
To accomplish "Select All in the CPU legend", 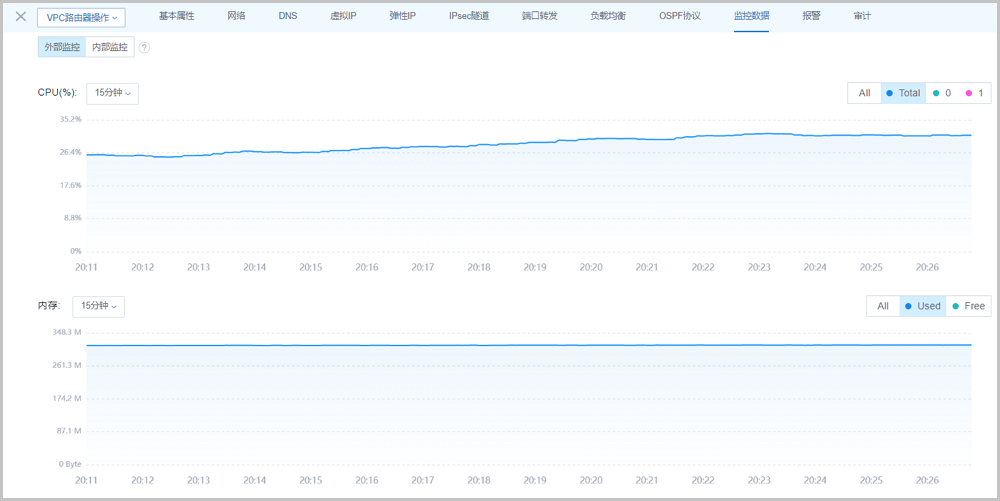I will pyautogui.click(x=864, y=93).
